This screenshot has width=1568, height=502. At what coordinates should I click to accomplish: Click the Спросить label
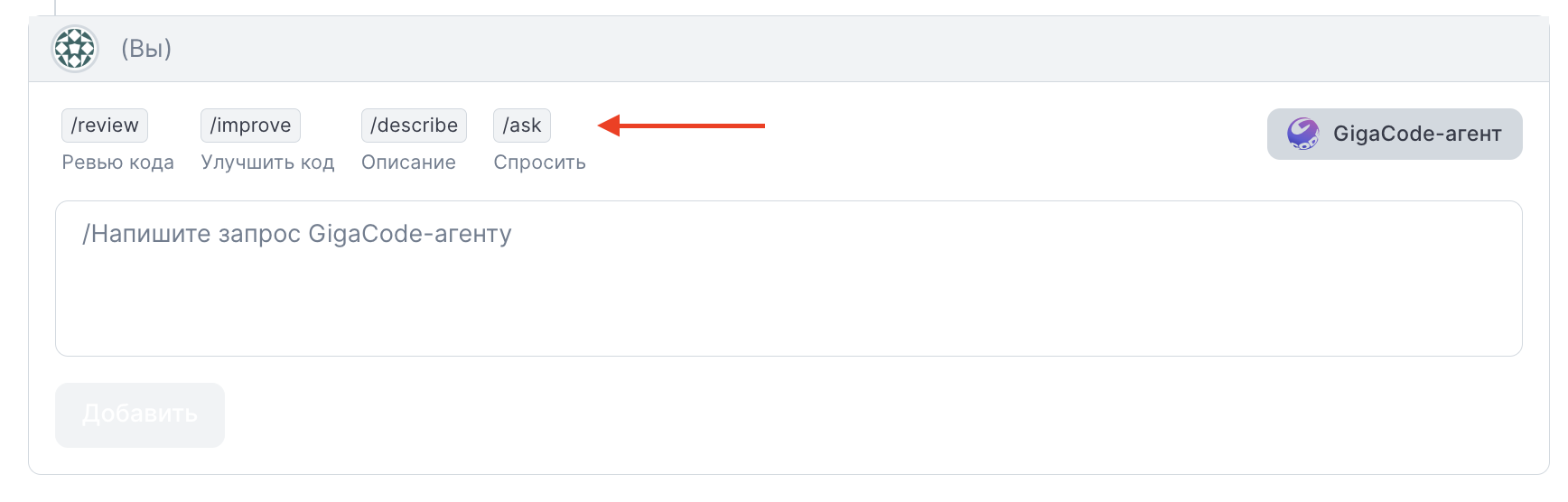coord(539,163)
